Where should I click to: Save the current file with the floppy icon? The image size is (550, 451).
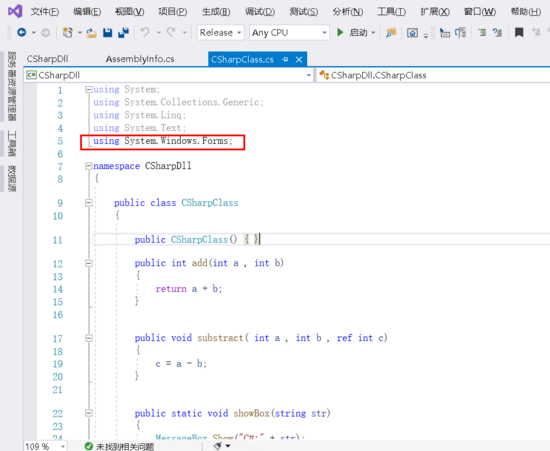pyautogui.click(x=108, y=33)
